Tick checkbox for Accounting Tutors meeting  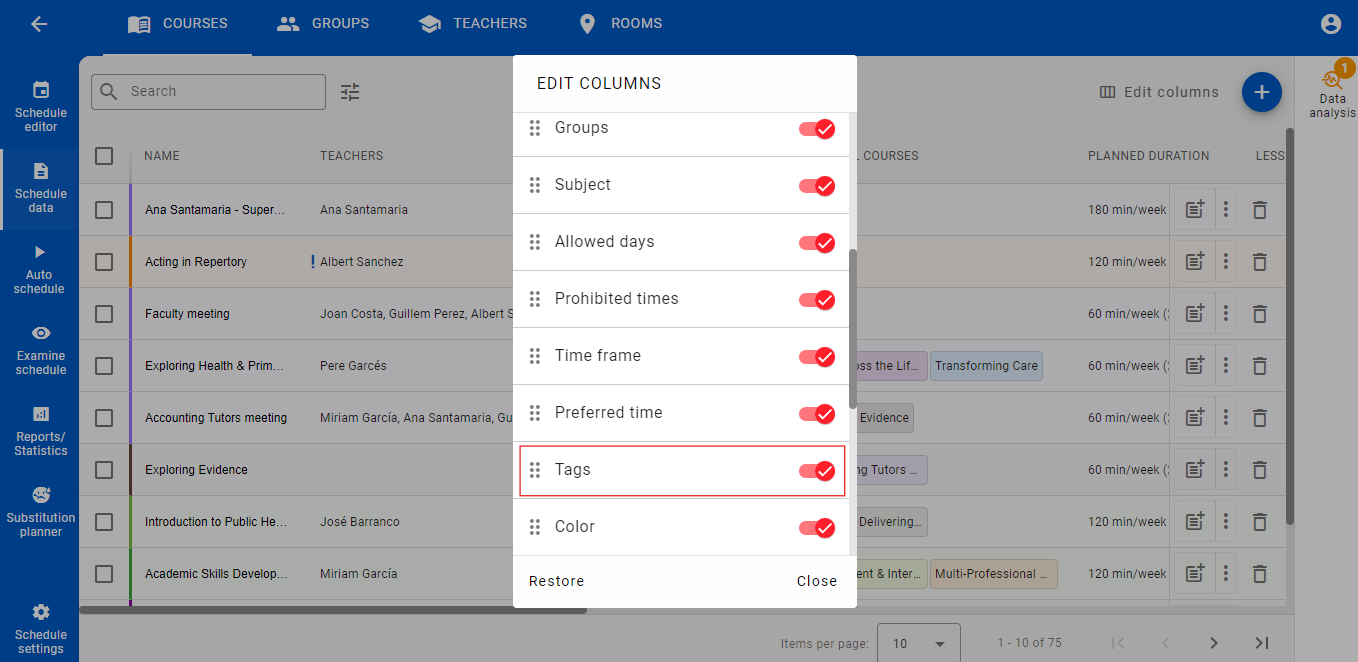coord(104,418)
